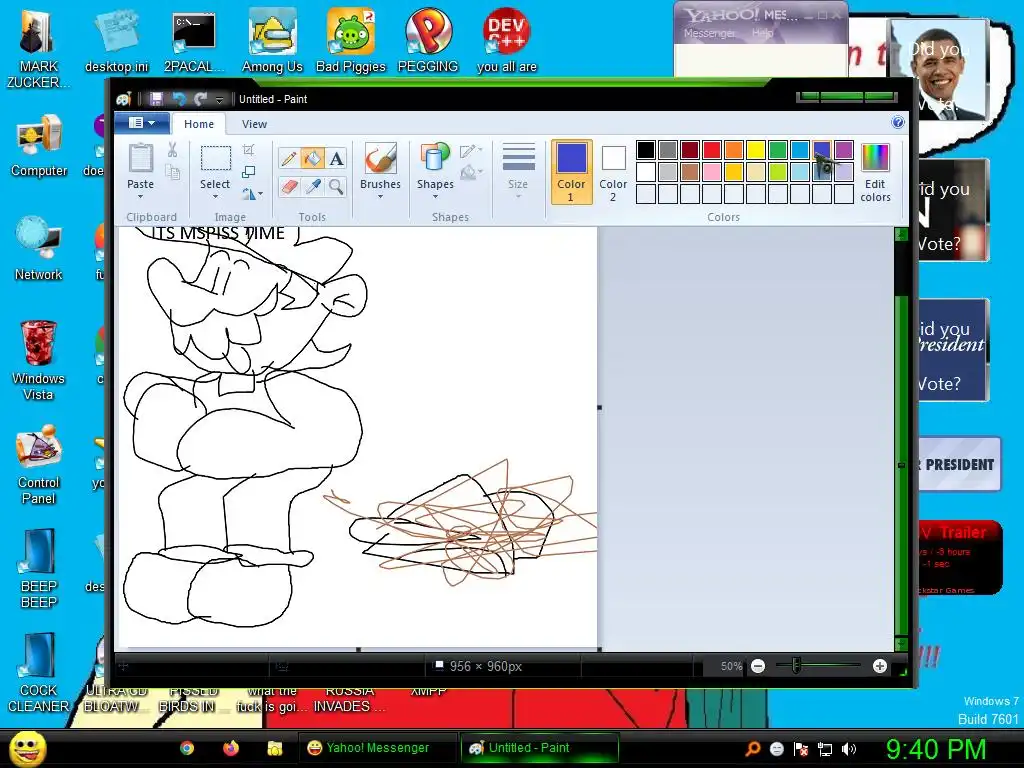Click the Help menu in Yahoo Messenger window
This screenshot has width=1024, height=768.
coord(761,33)
